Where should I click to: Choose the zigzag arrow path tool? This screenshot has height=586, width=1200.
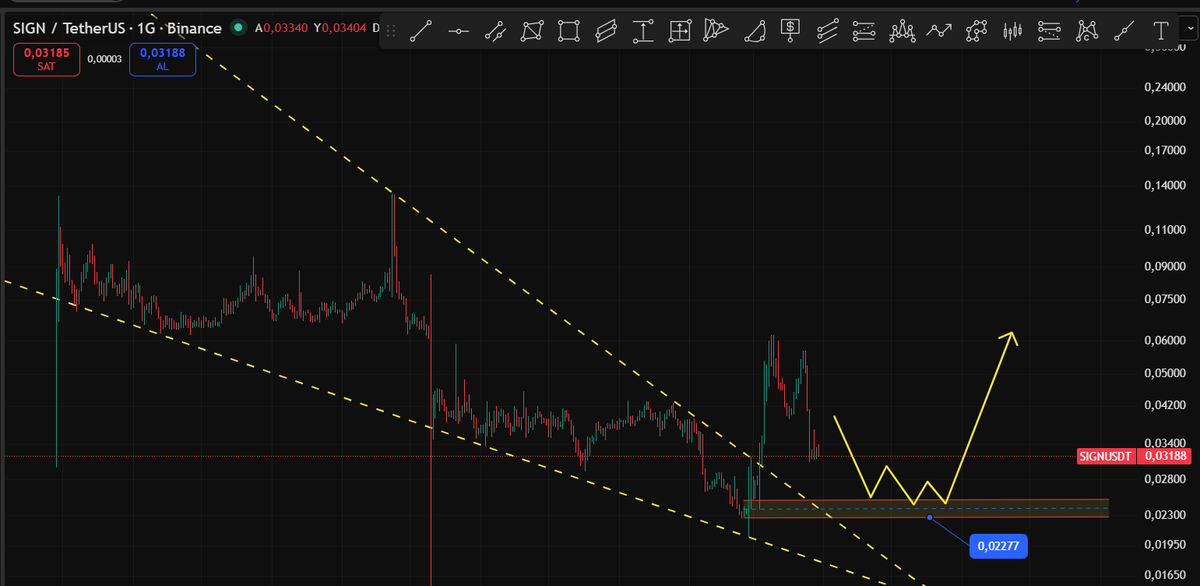(939, 31)
